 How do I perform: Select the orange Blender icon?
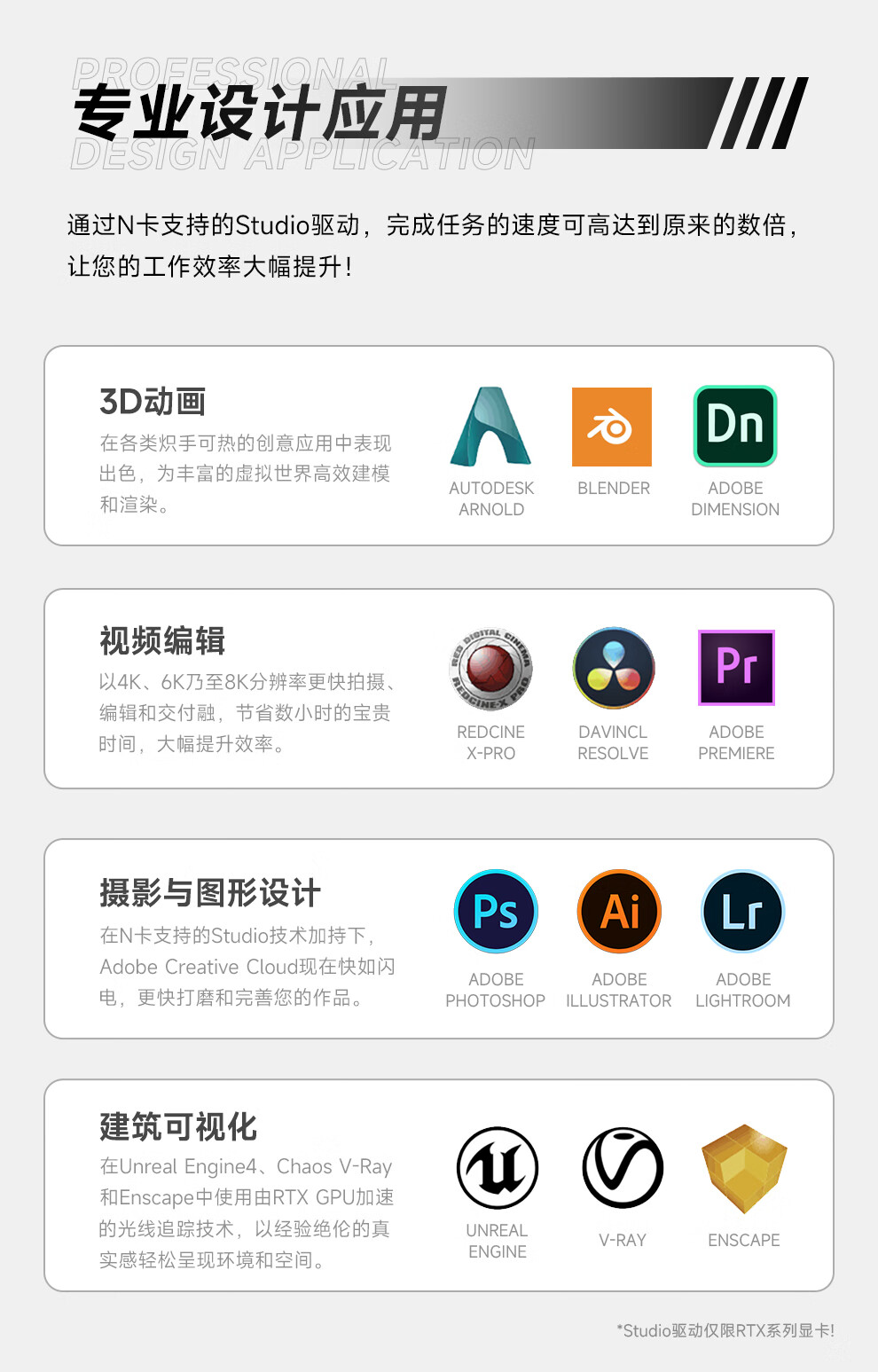611,427
